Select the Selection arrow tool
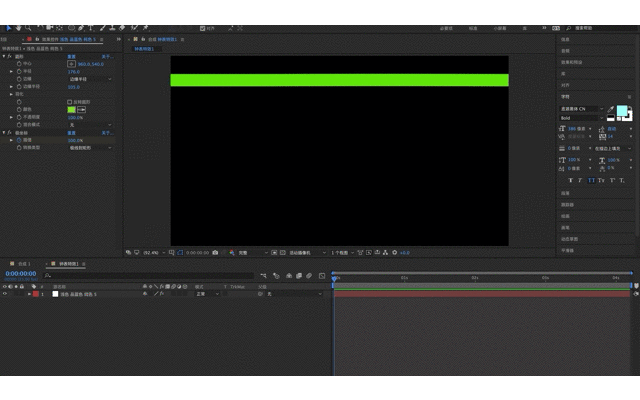Image resolution: width=640 pixels, height=400 pixels. point(9,28)
